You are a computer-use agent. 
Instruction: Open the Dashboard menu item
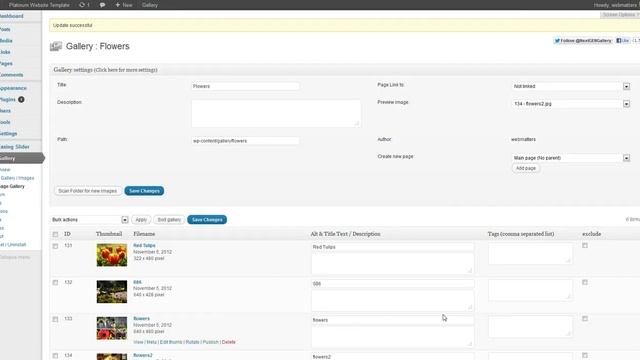12,16
